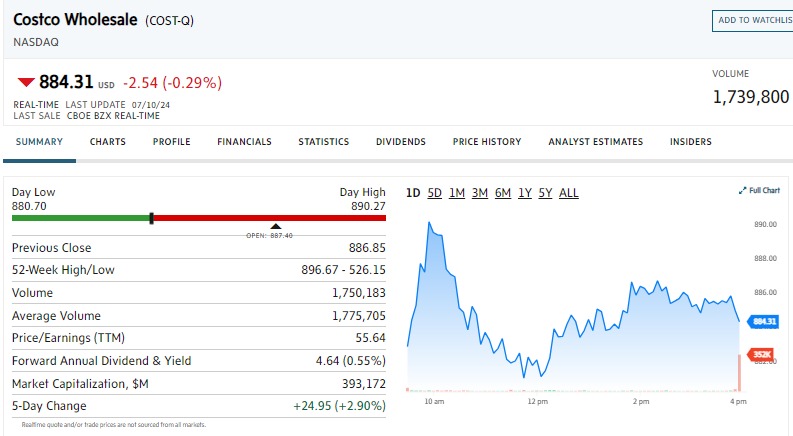
Task: Click the day range black price marker
Action: 151,219
